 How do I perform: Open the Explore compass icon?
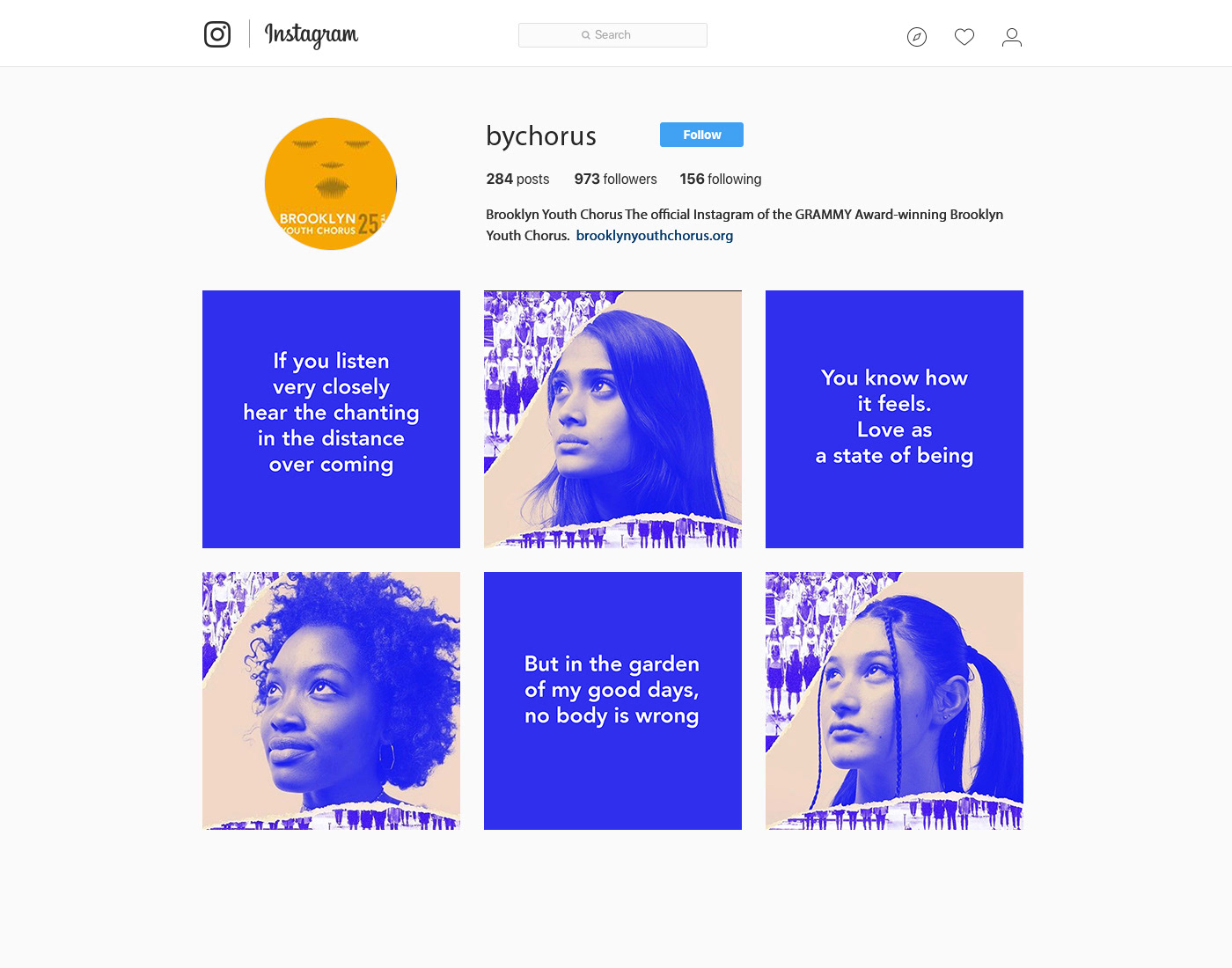click(917, 37)
